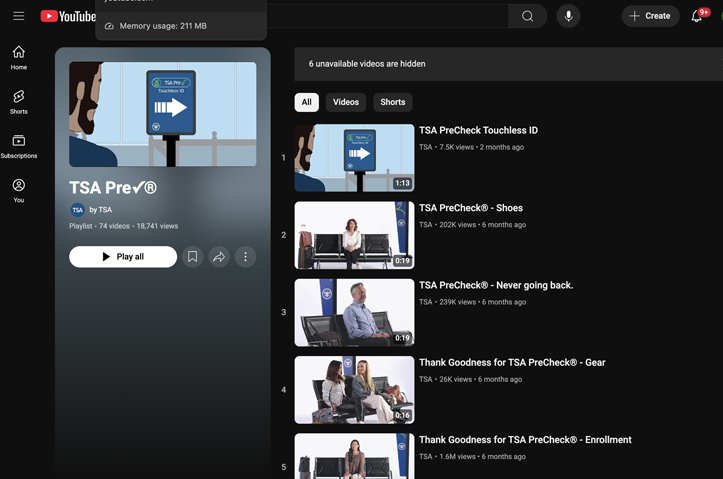723x479 pixels.
Task: Click the search input field
Action: (387, 16)
